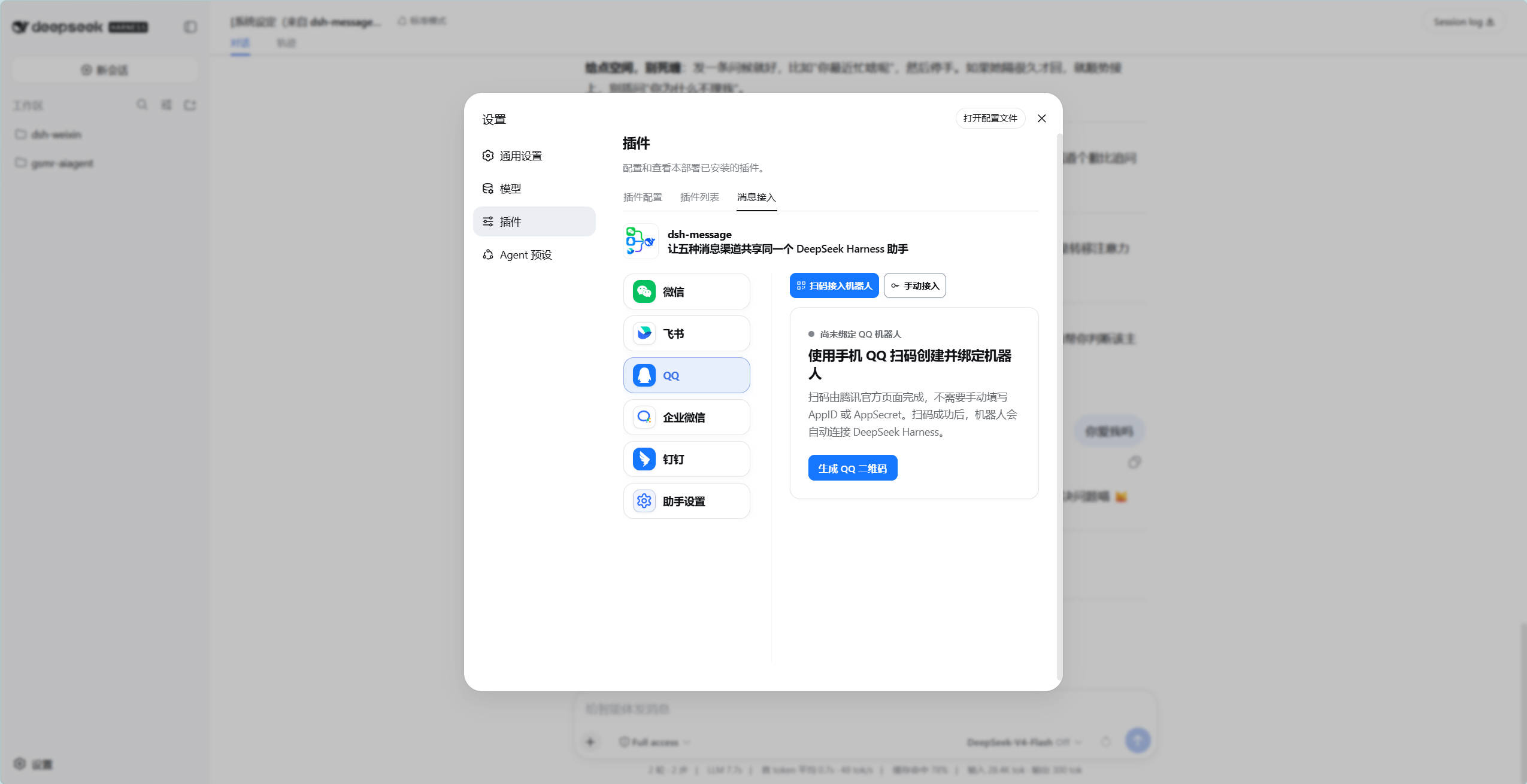The width and height of the screenshot is (1527, 784).
Task: Select the QQ channel
Action: [686, 375]
